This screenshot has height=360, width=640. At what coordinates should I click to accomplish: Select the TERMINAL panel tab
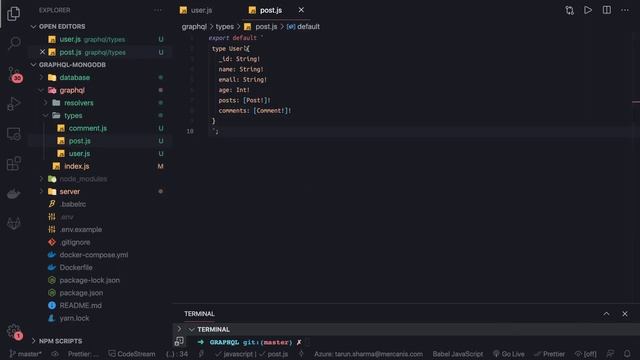point(199,314)
